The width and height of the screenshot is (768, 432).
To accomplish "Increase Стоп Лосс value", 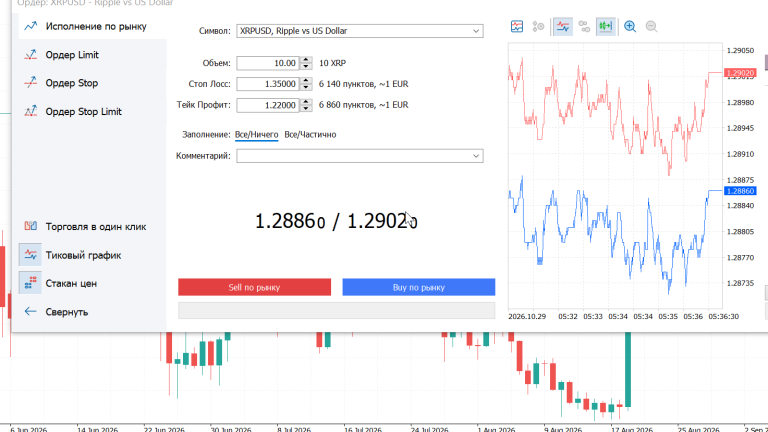I will (306, 81).
